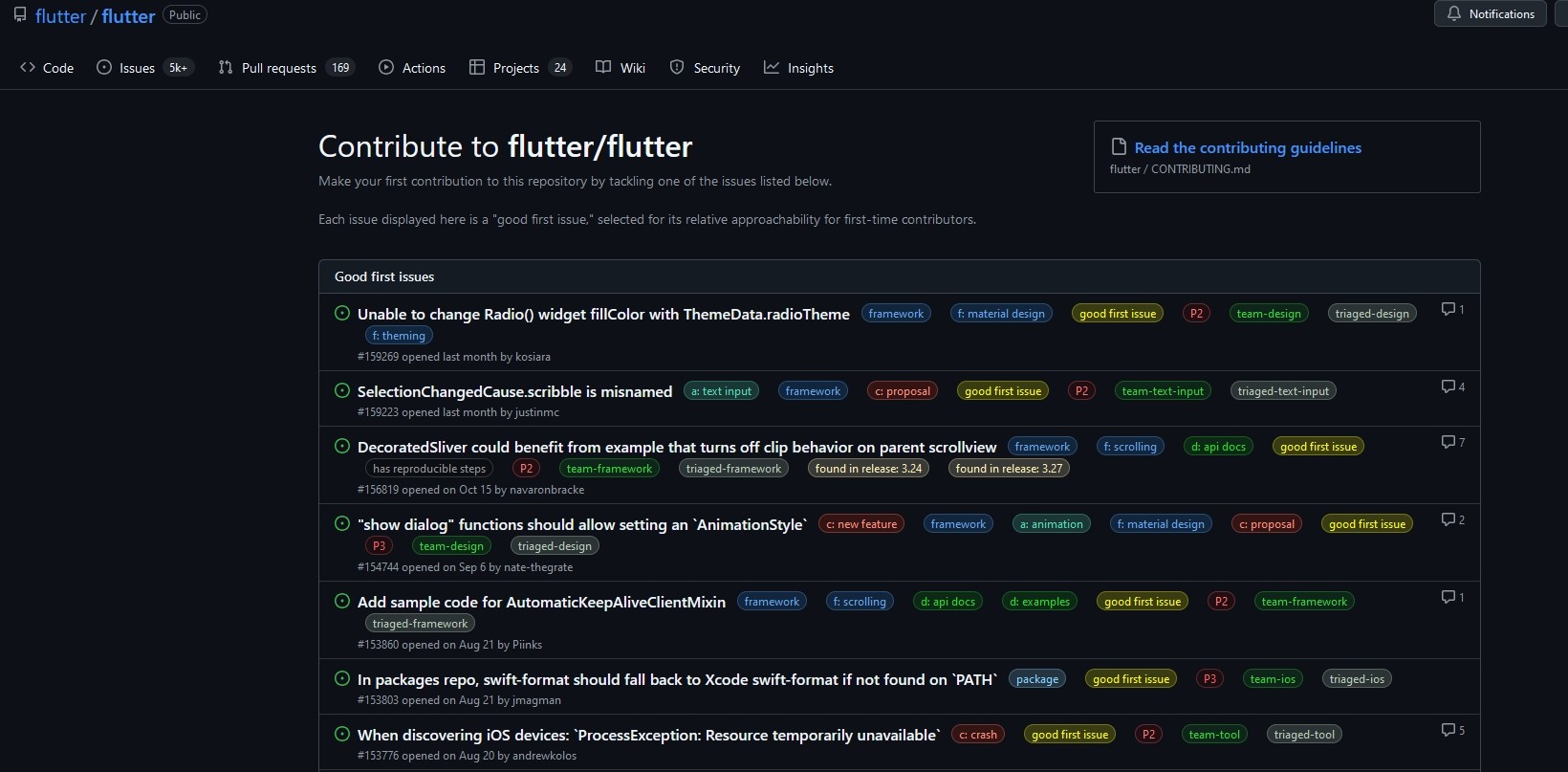This screenshot has height=772, width=1568.
Task: Click the Good first issues list header
Action: 899,276
